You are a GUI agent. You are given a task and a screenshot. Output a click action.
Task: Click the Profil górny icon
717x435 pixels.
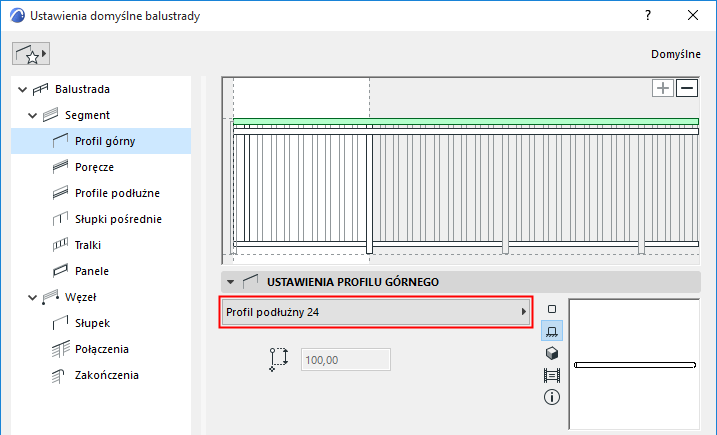pyautogui.click(x=60, y=141)
